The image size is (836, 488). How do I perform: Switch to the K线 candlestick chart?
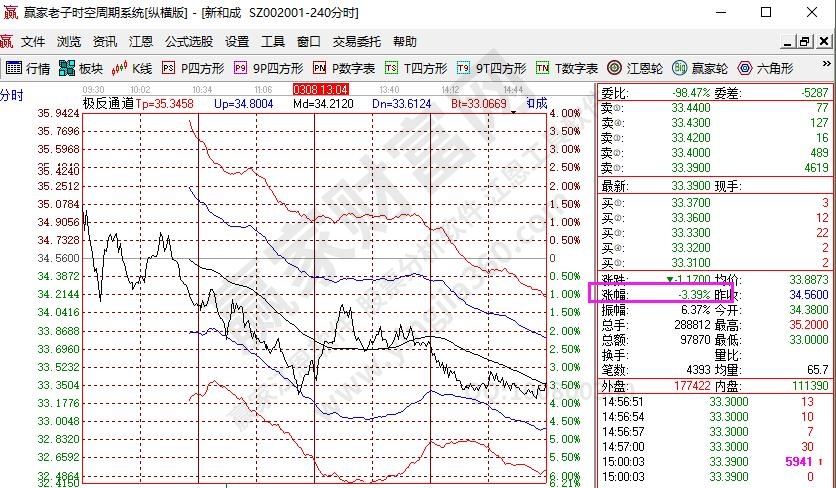pyautogui.click(x=132, y=68)
